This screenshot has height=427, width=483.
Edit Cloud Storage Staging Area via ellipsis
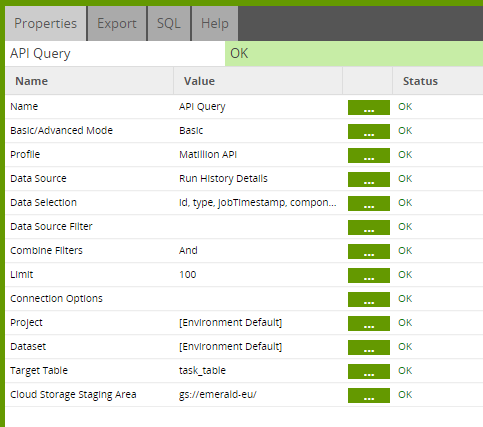coord(369,395)
